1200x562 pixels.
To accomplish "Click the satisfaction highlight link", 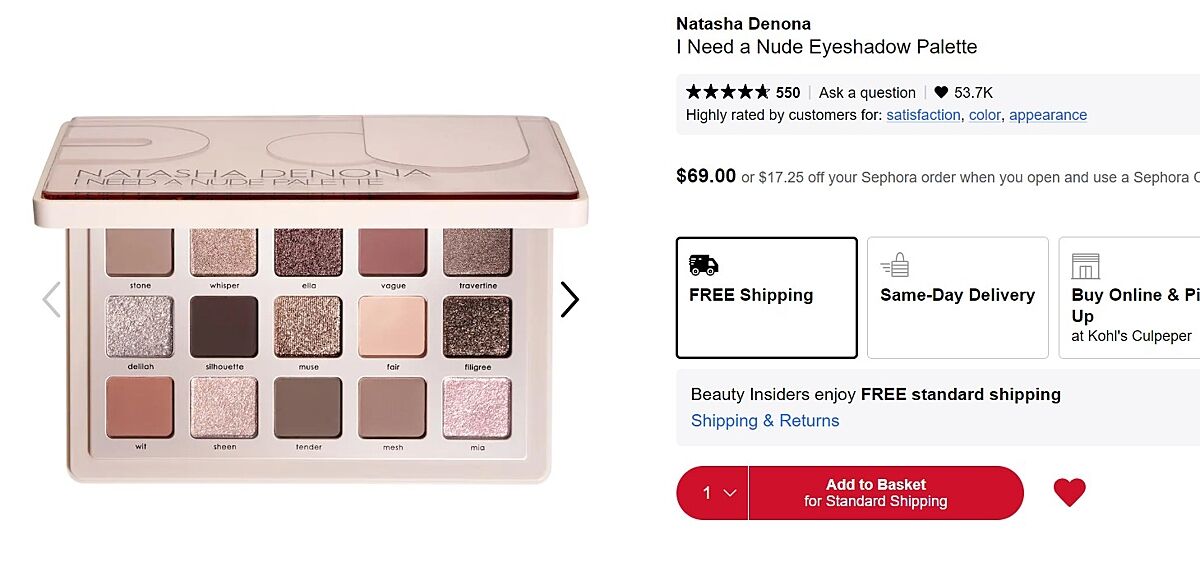I will point(923,115).
